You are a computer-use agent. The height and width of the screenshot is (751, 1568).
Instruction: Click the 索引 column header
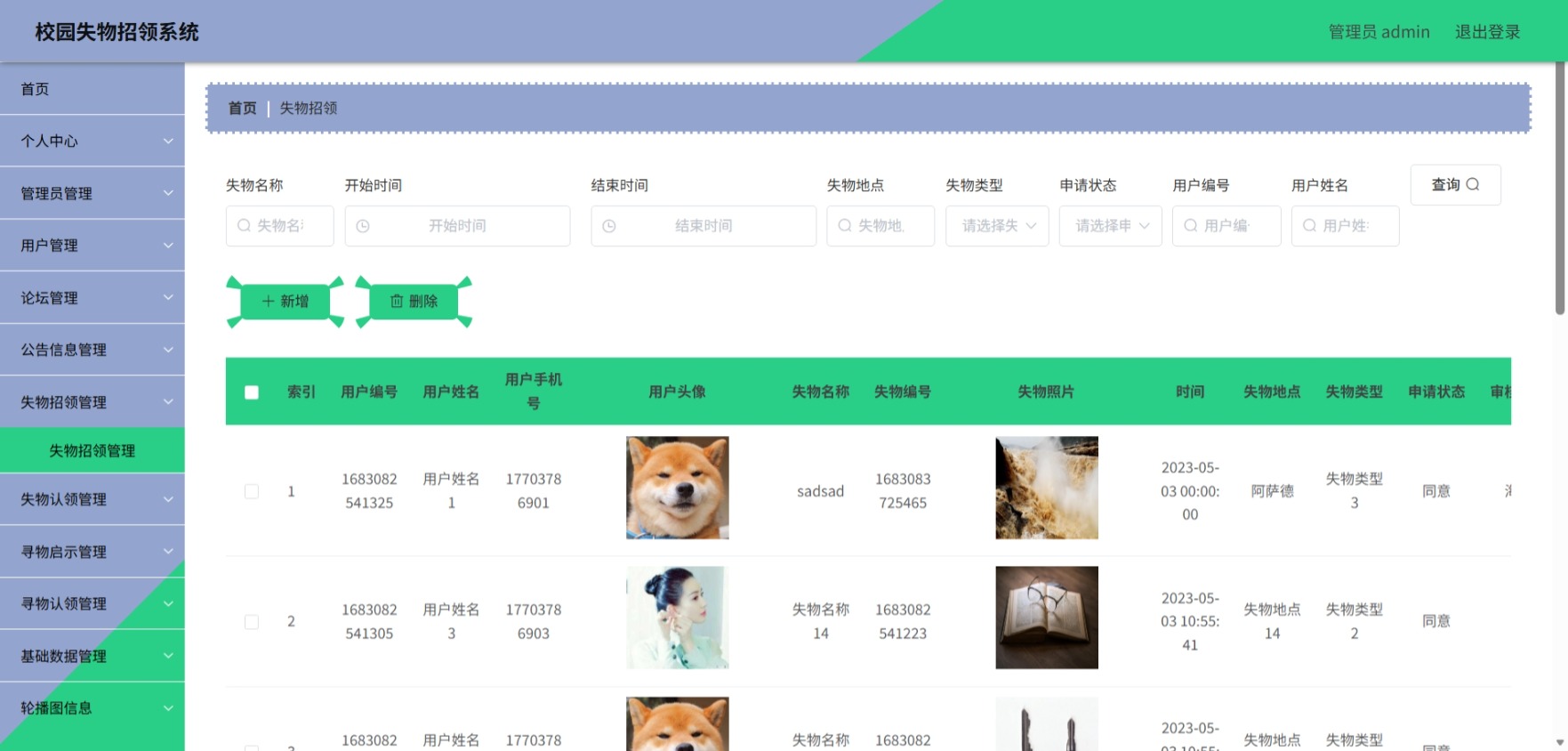(302, 392)
